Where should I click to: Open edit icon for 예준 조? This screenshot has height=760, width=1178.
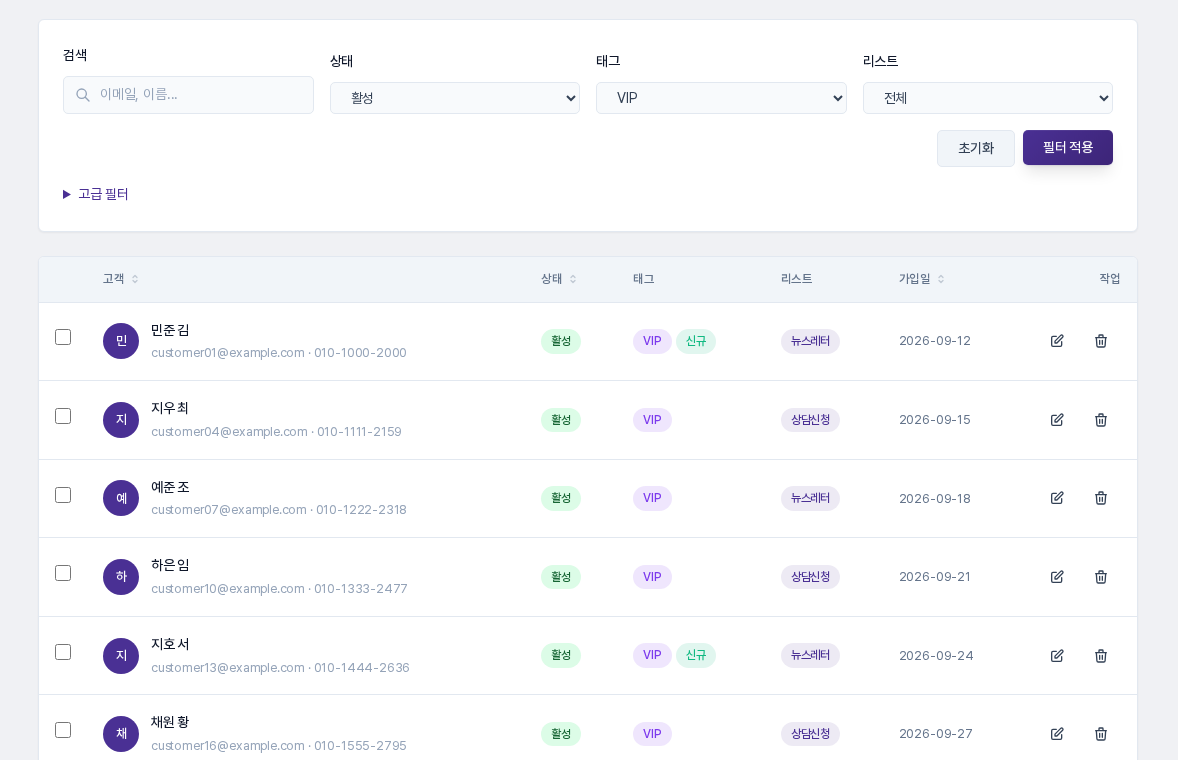tap(1057, 498)
